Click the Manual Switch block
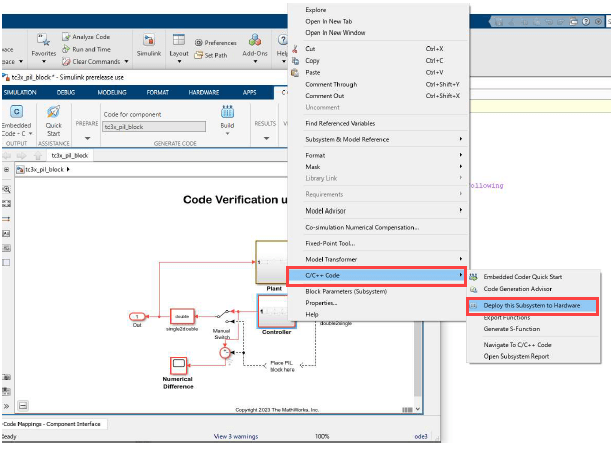 (x=223, y=316)
